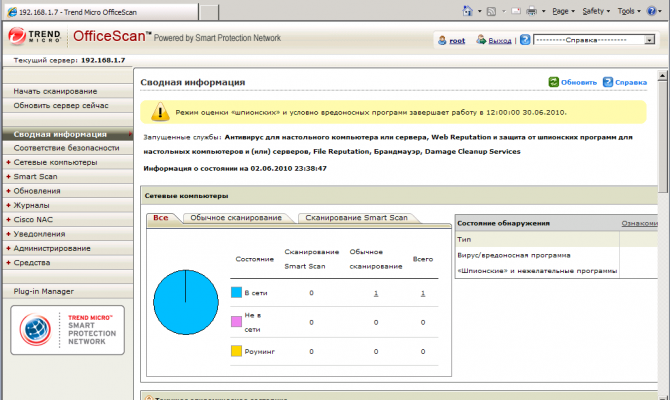Screen dimensions: 670x400
Task: Click the RSS feeds toolbar icon
Action: click(491, 12)
